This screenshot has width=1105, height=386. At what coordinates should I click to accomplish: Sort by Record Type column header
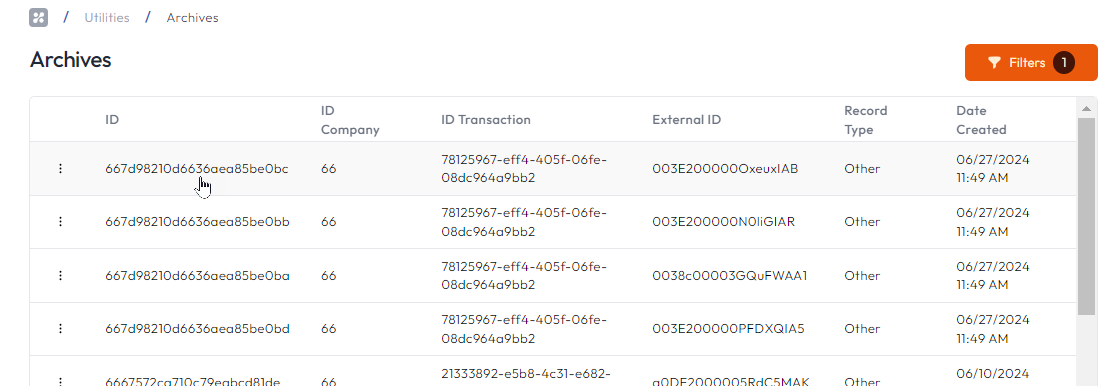click(x=865, y=120)
